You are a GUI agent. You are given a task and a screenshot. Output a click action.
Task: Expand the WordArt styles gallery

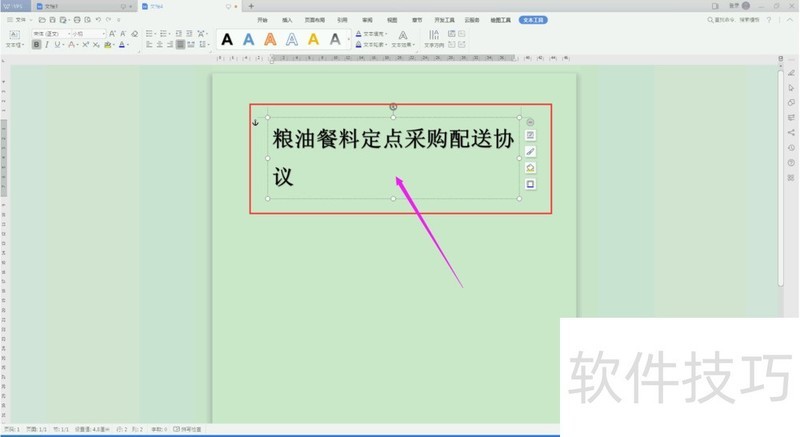point(348,39)
